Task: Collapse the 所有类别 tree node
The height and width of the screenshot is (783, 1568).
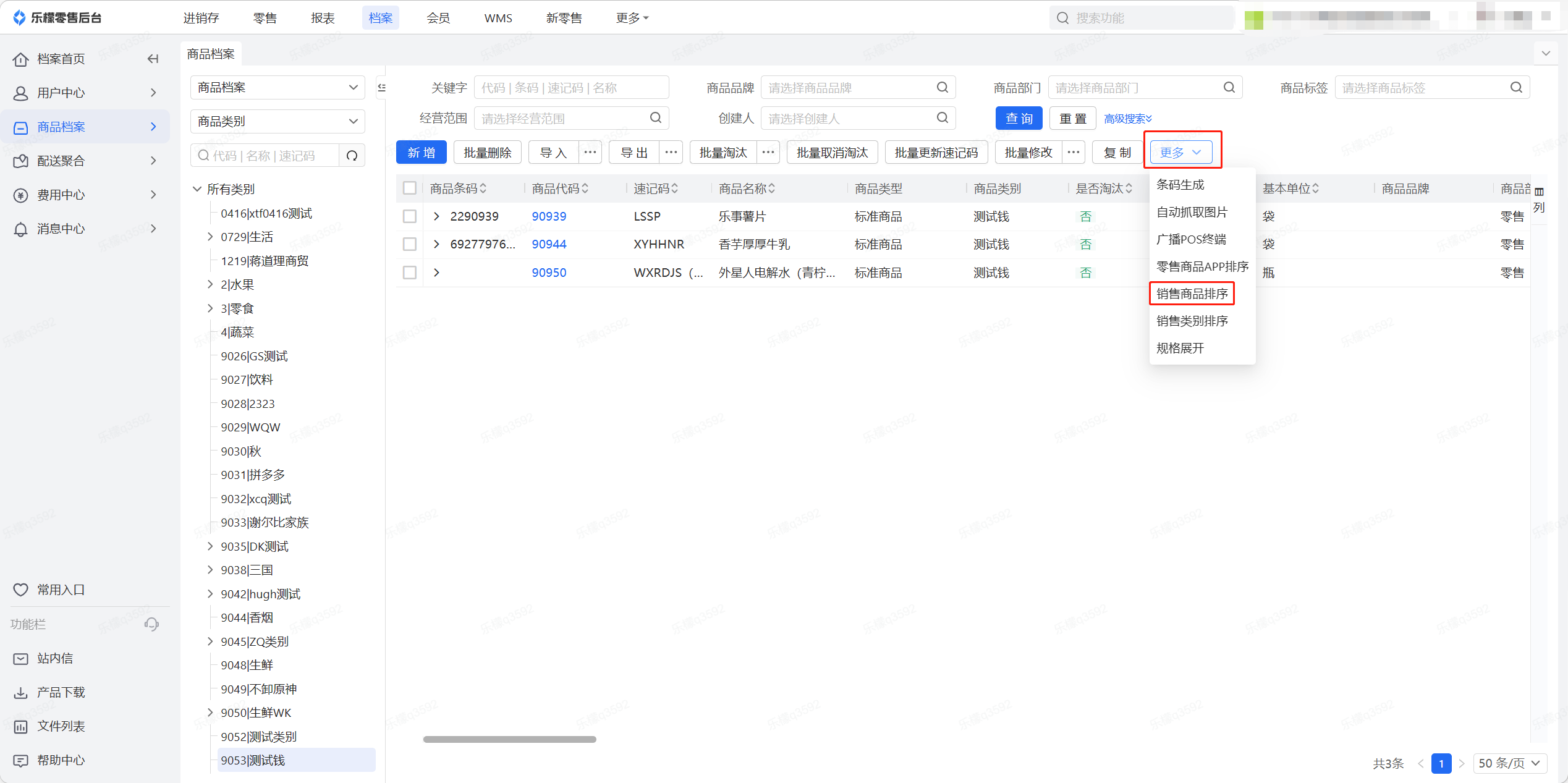Action: [x=197, y=189]
